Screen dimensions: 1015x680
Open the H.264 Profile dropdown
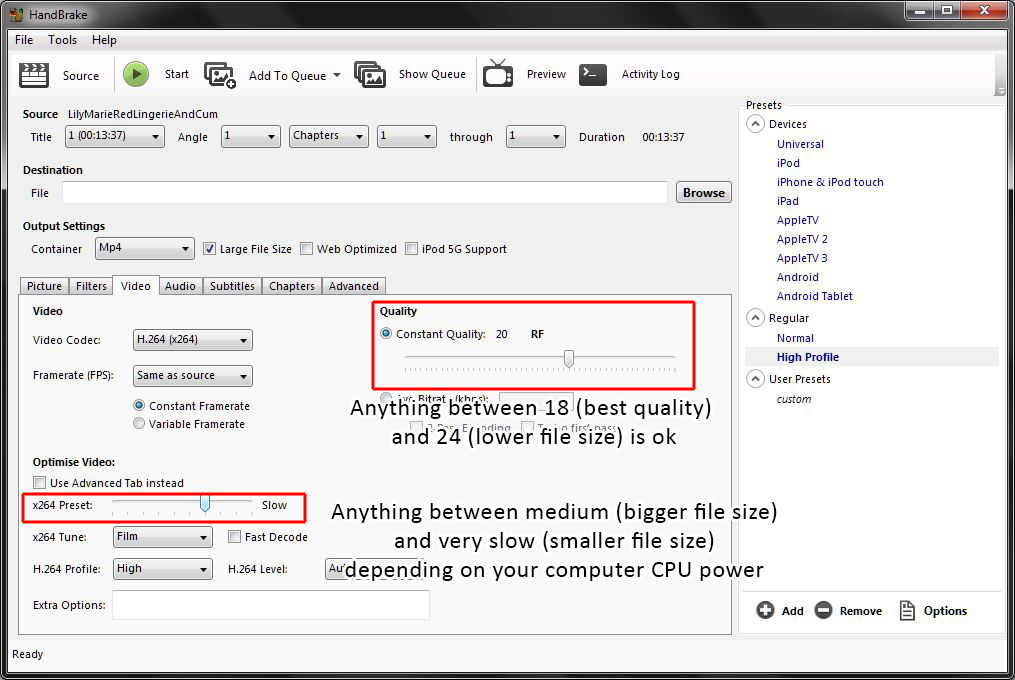[x=162, y=569]
